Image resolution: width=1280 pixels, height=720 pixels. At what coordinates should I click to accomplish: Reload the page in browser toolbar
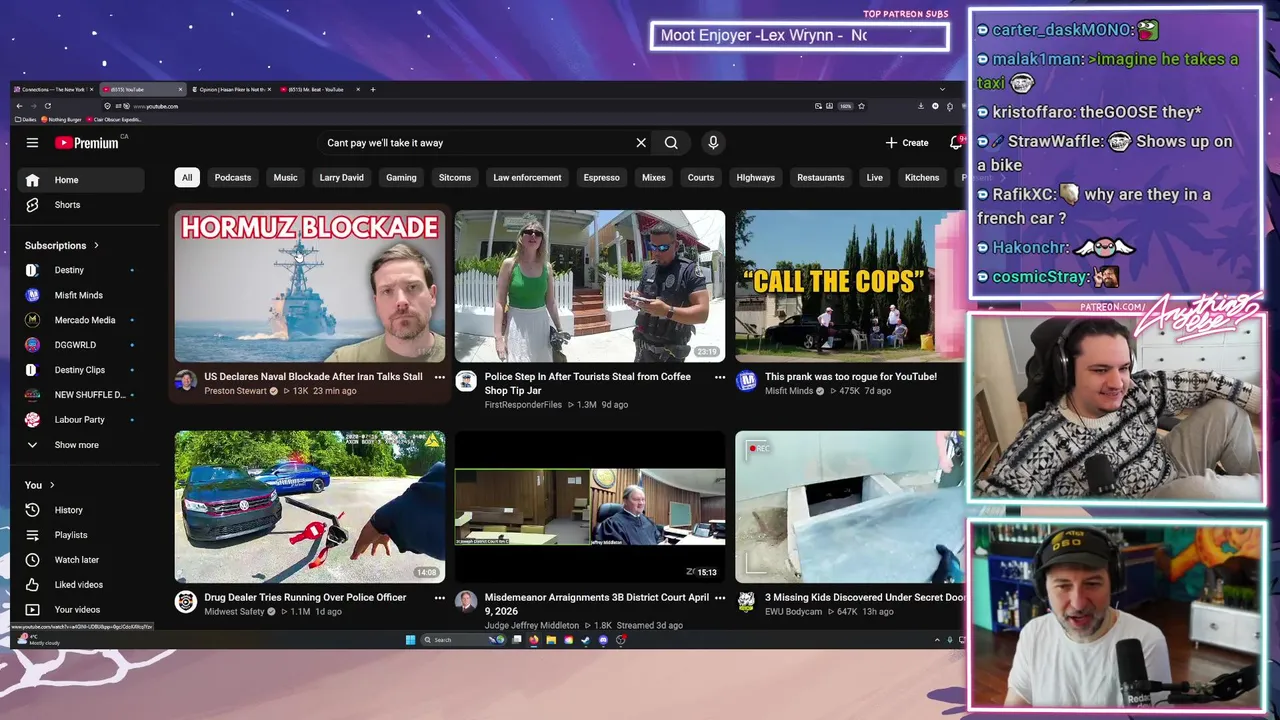47,106
